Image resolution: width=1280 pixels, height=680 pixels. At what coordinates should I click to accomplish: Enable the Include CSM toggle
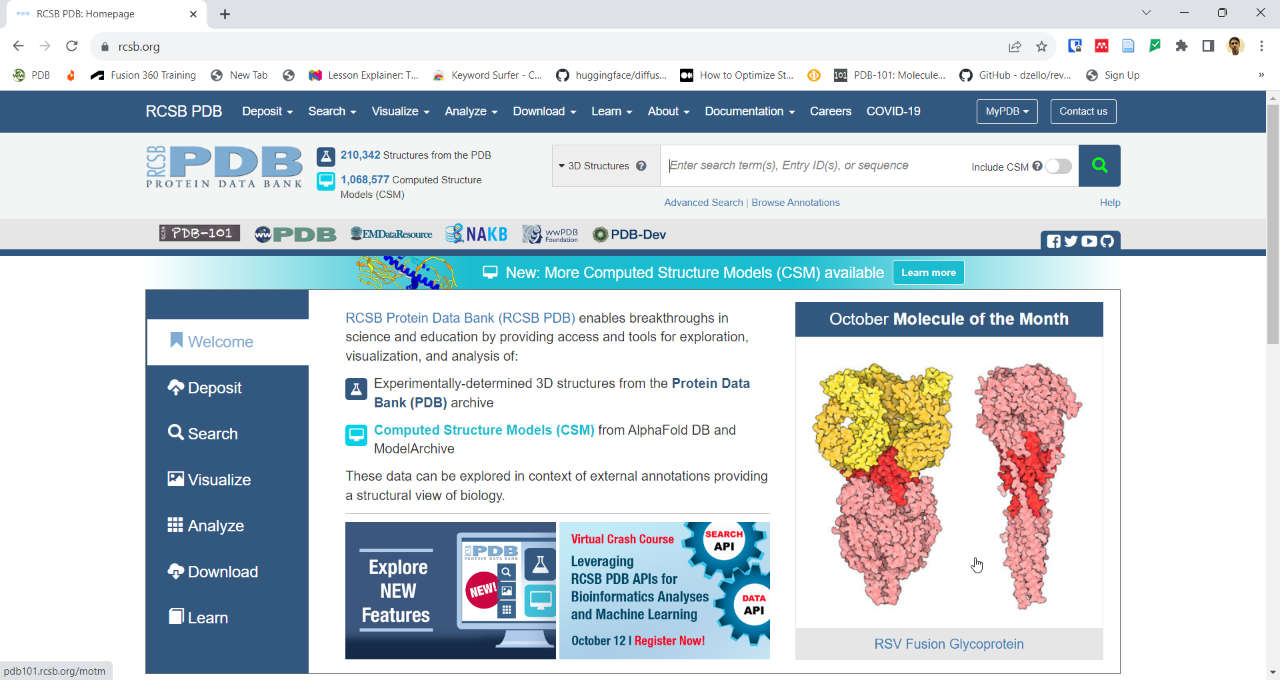click(1057, 166)
